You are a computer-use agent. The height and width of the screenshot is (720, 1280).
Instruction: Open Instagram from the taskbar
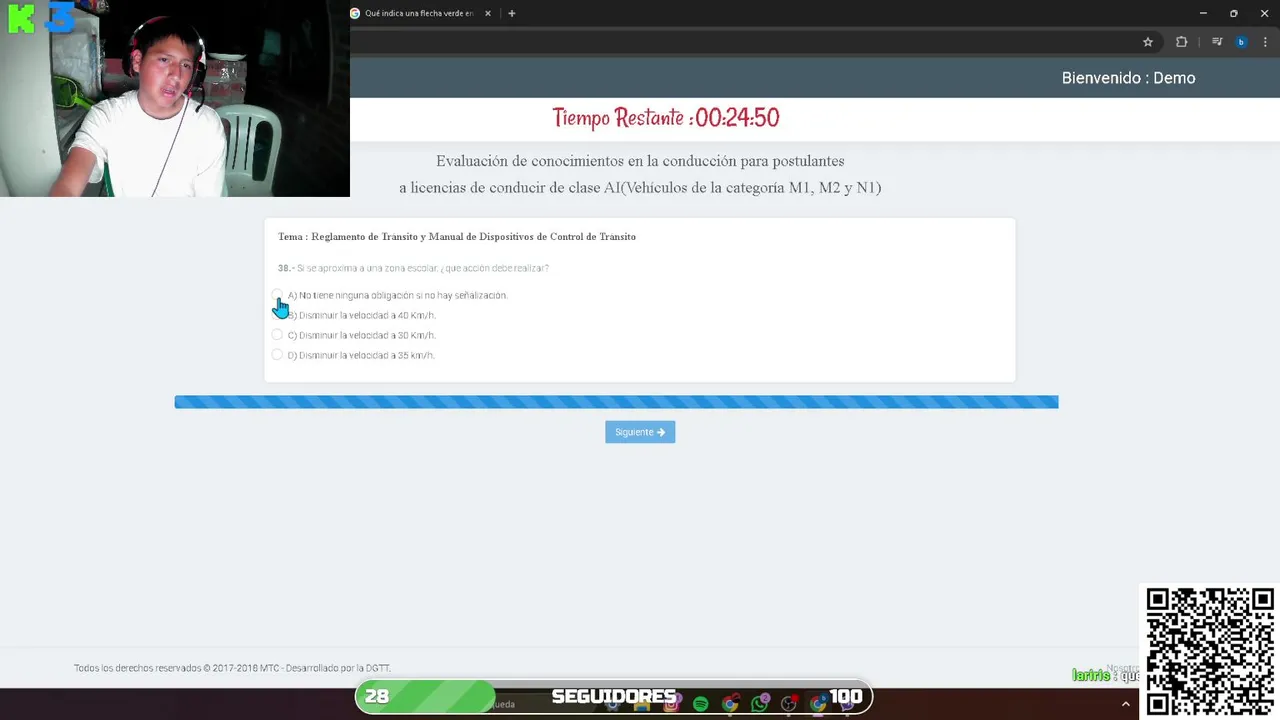671,704
